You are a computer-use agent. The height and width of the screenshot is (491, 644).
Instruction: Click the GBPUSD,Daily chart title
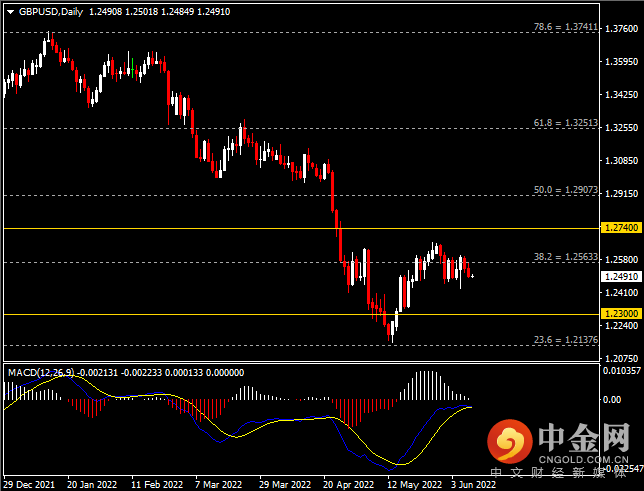coord(51,12)
